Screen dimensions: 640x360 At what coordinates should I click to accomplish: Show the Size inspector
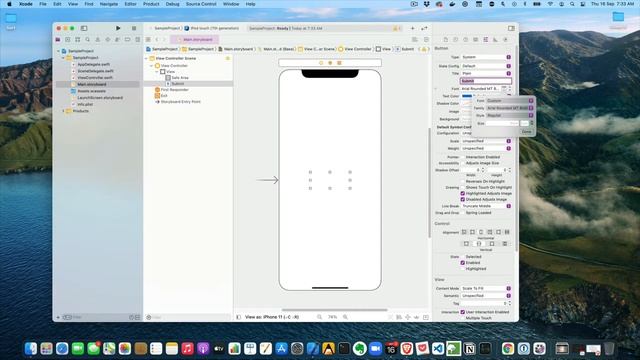click(x=495, y=40)
